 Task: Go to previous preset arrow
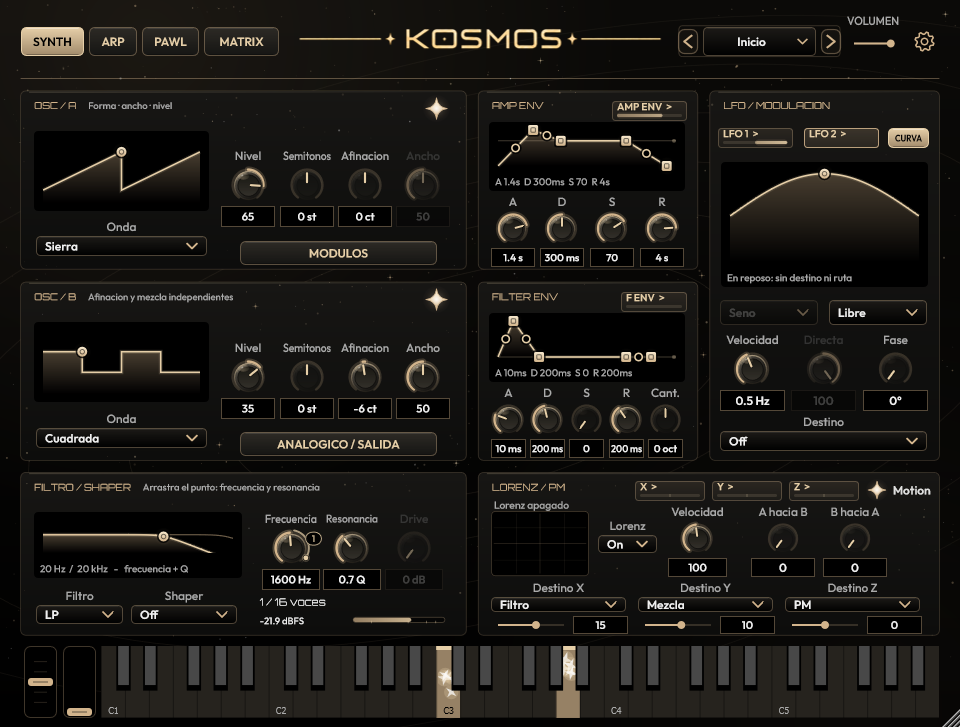coord(688,42)
